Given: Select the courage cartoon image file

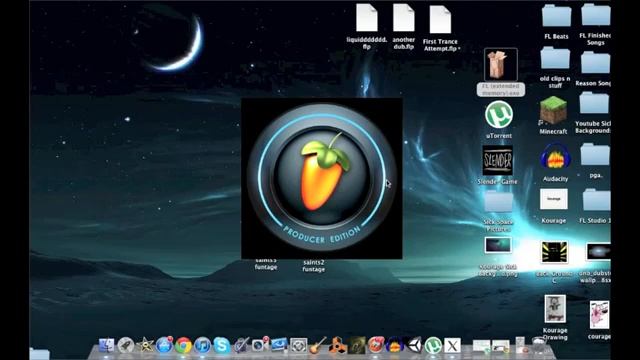Looking at the screenshot, I should tap(600, 315).
